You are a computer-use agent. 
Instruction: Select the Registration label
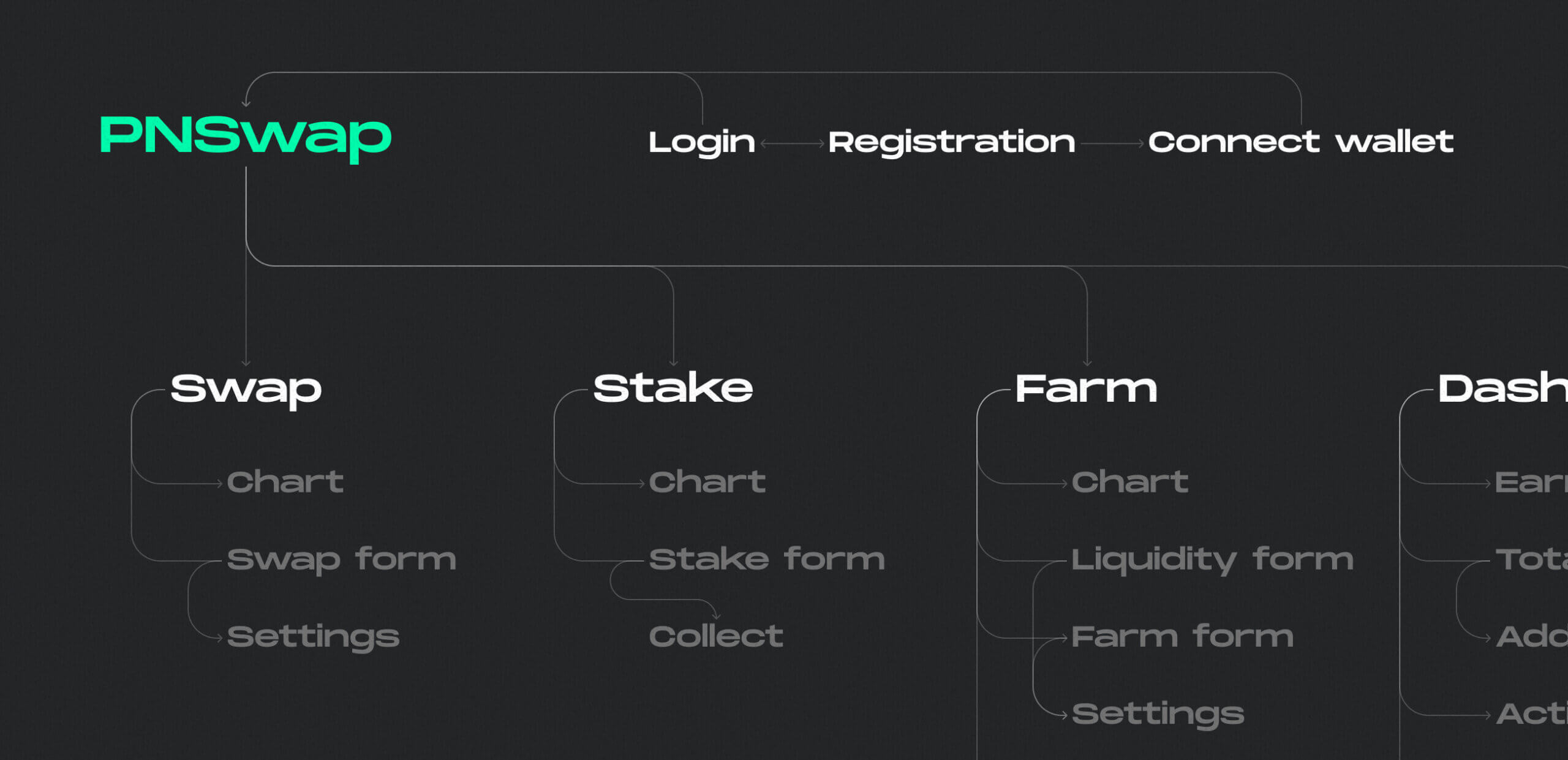[x=951, y=143]
